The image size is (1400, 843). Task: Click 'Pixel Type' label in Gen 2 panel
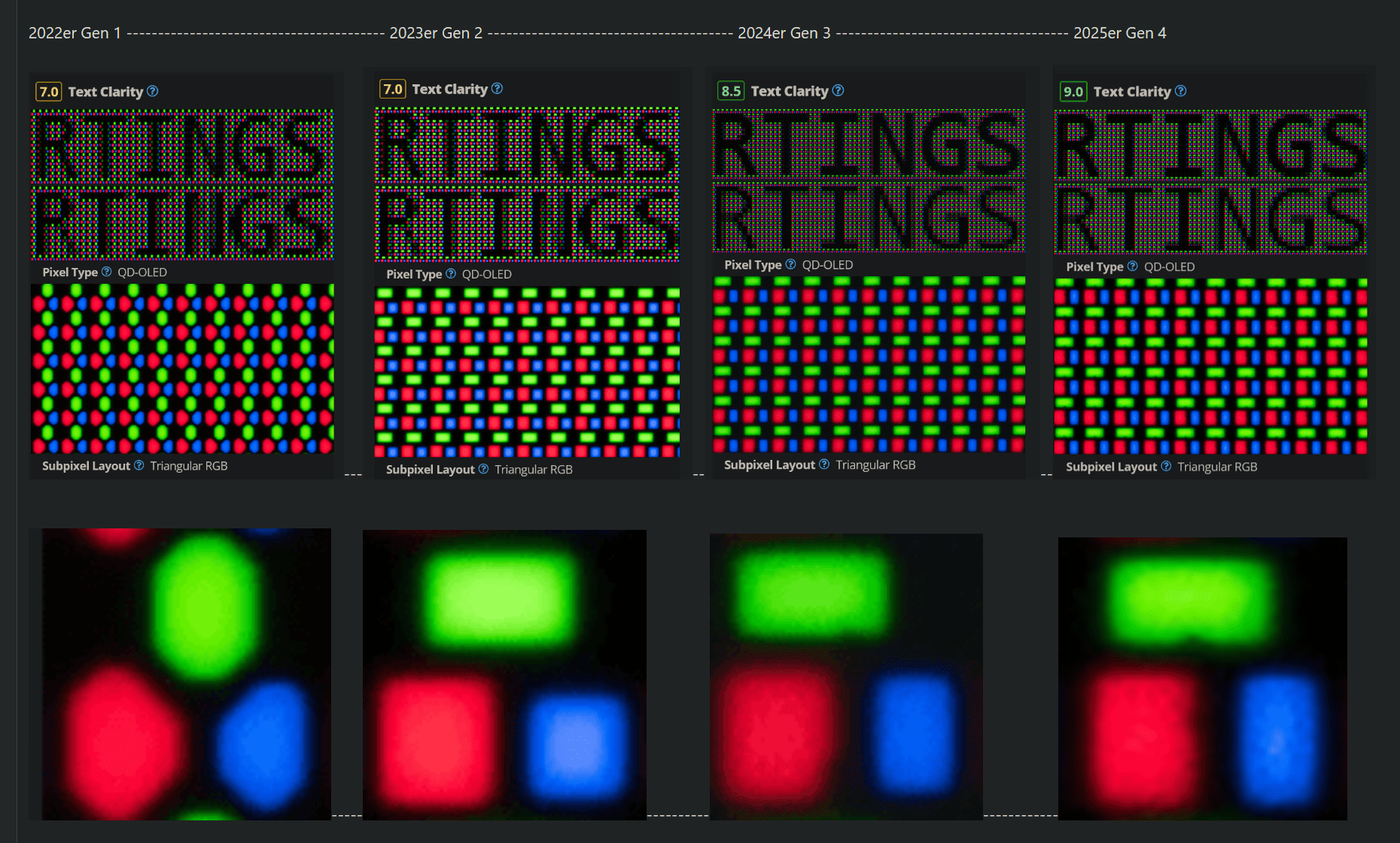(414, 275)
